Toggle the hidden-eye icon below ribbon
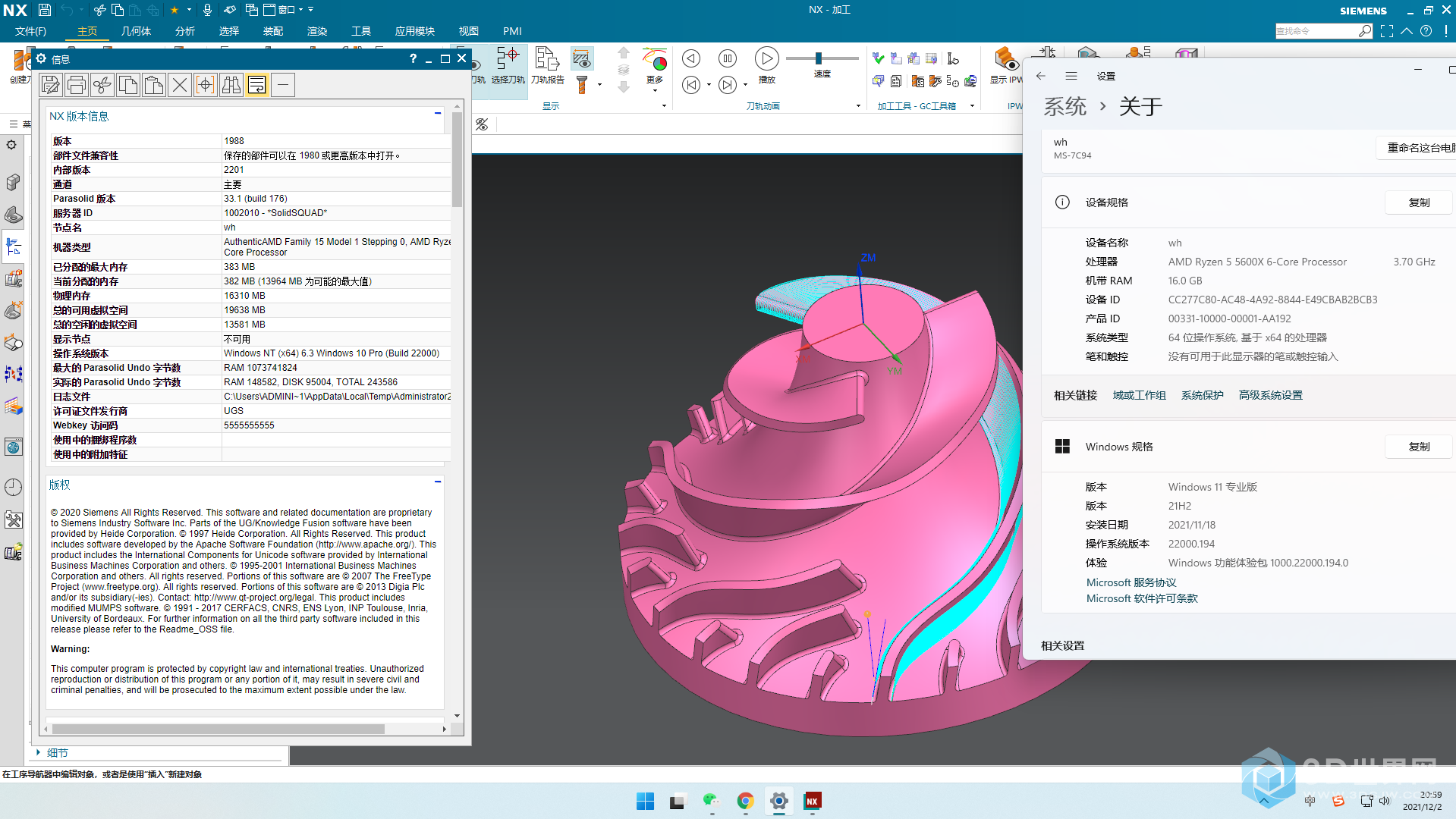 coord(482,124)
